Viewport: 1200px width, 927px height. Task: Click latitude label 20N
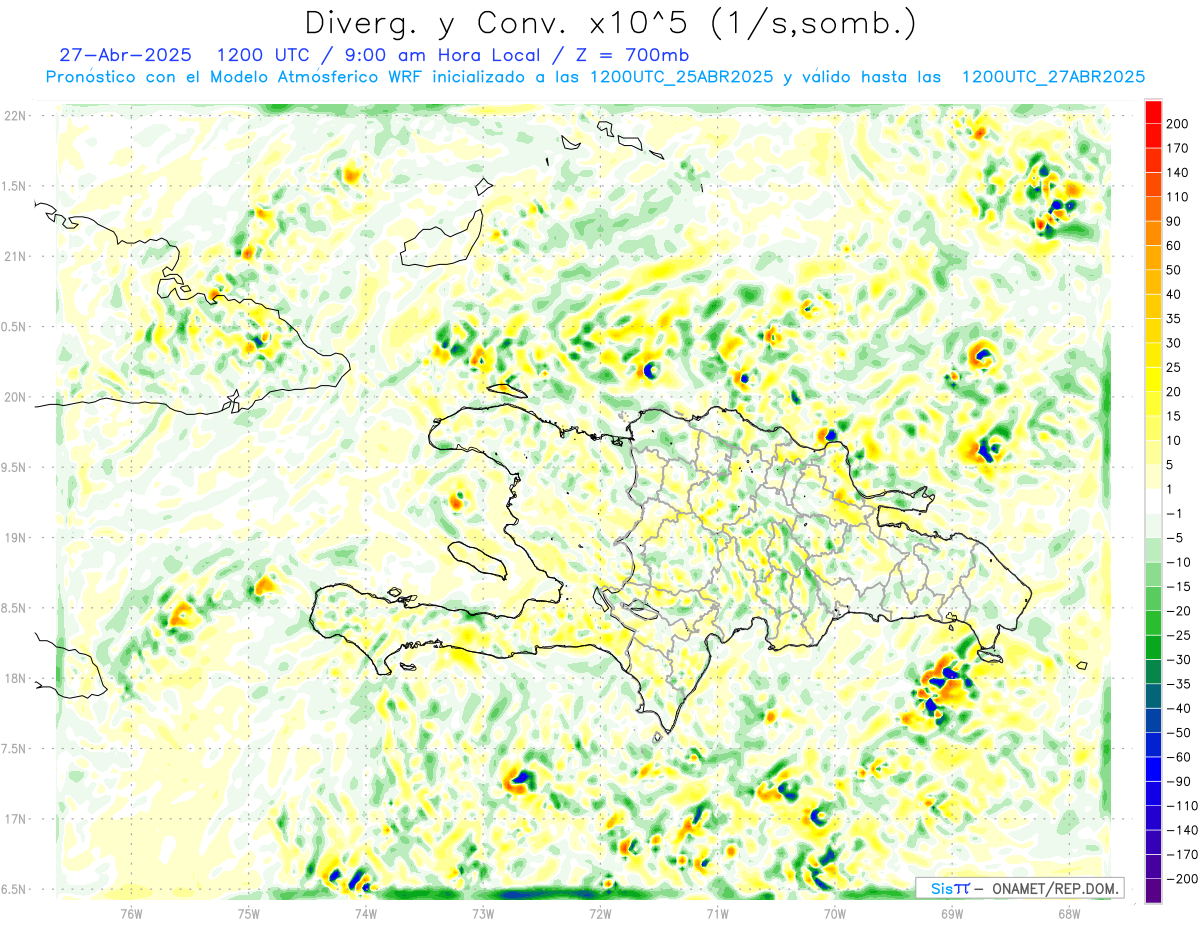click(15, 397)
